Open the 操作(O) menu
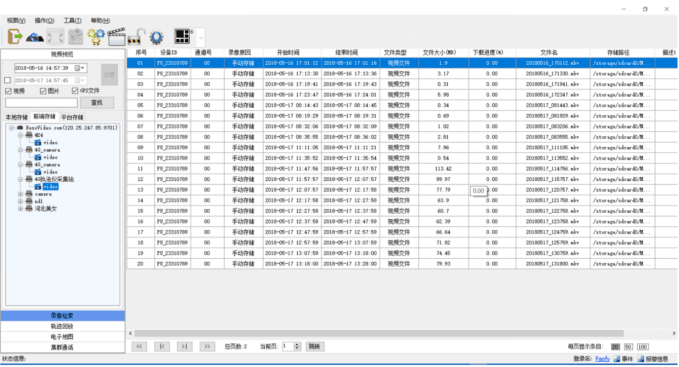679x367 pixels. click(x=44, y=20)
